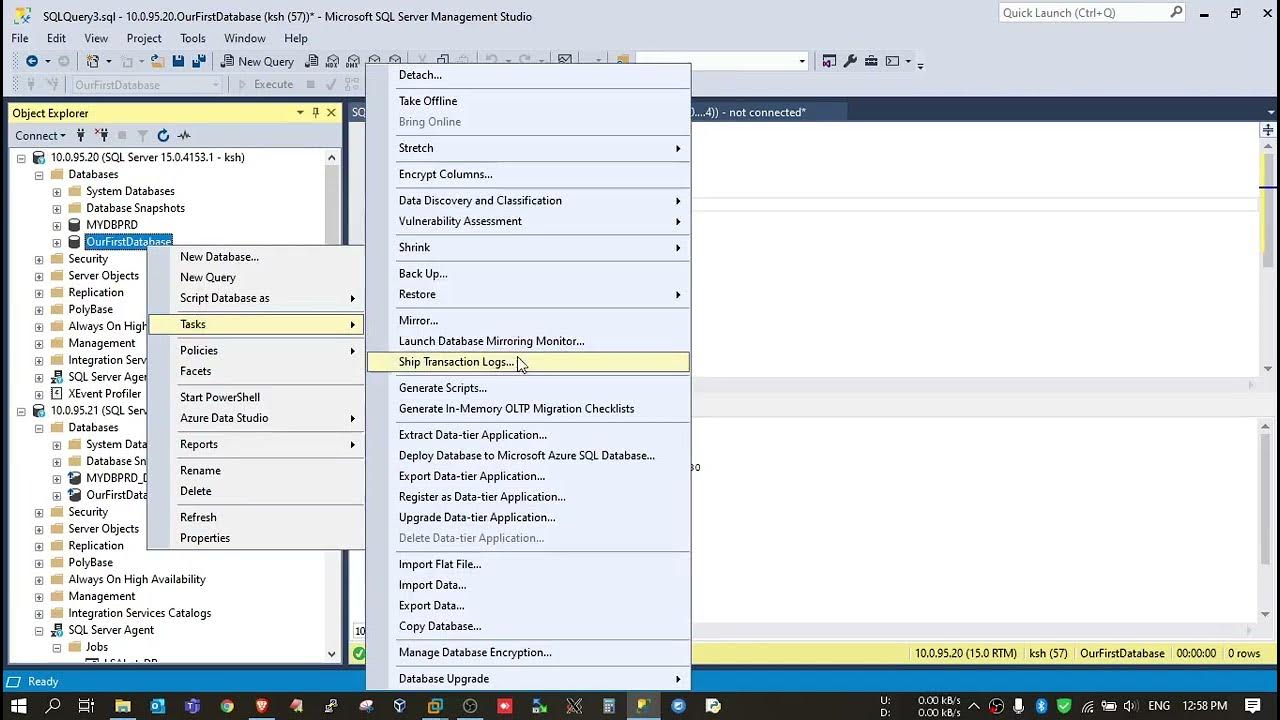The height and width of the screenshot is (720, 1280).
Task: Open Google Chrome from the taskbar
Action: pos(227,705)
